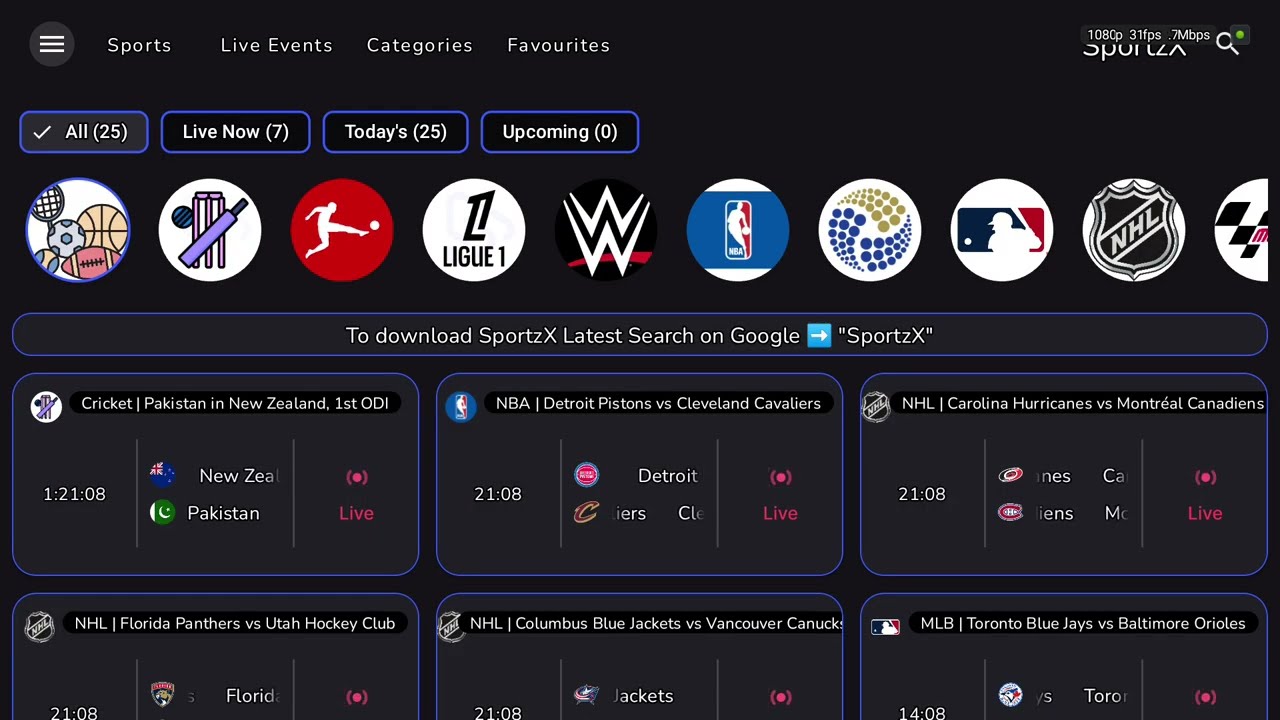Click the SportzX app title
This screenshot has height=720, width=1280.
tap(1134, 48)
